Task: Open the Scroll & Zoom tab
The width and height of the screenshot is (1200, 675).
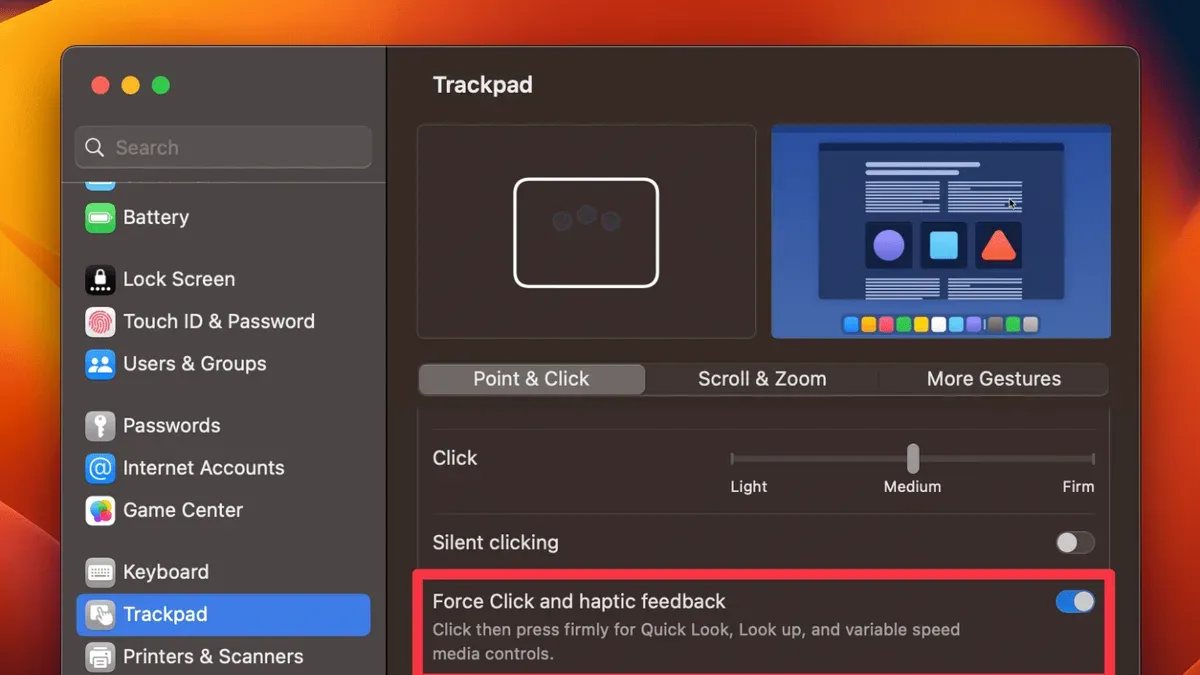Action: pyautogui.click(x=762, y=379)
